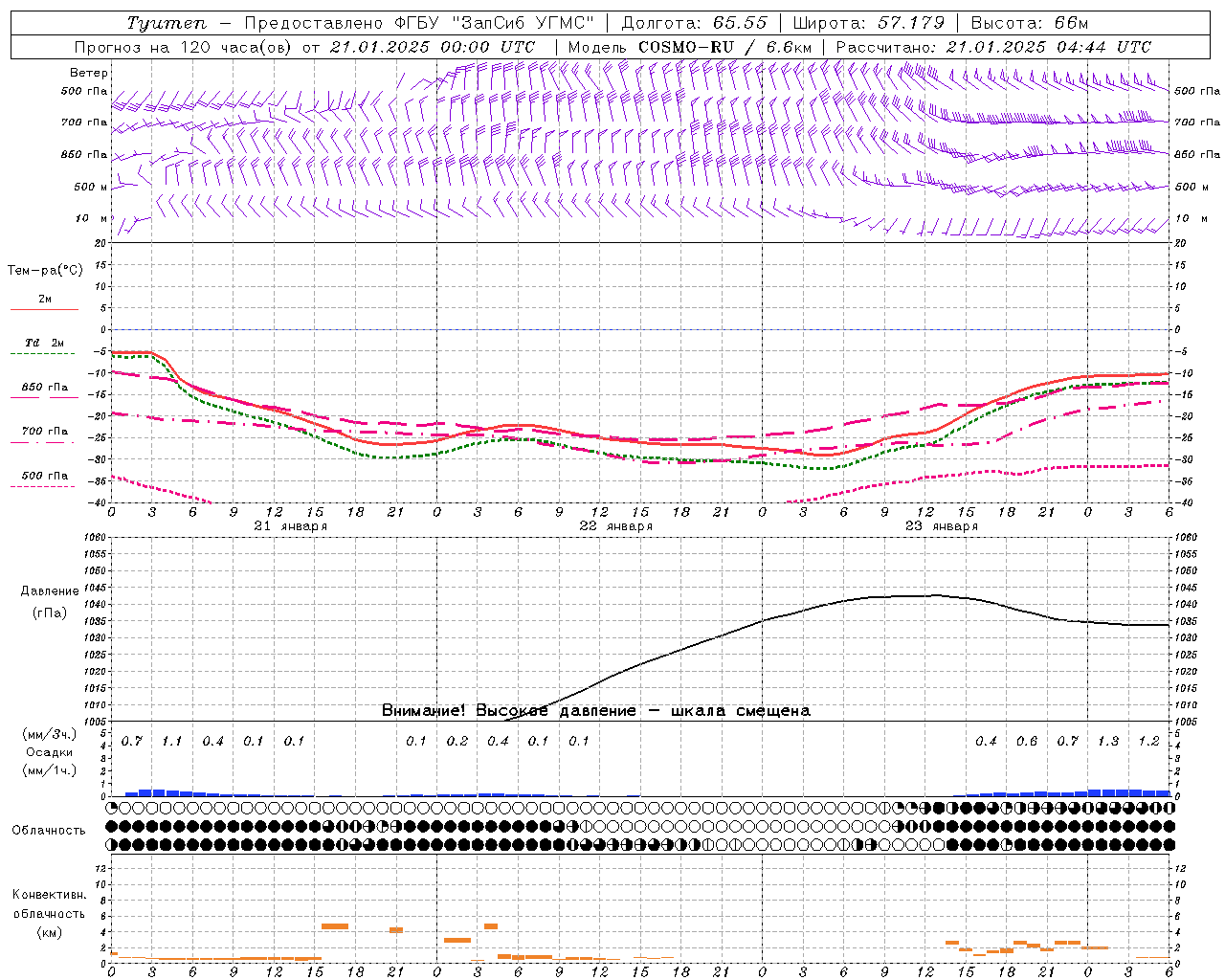The image size is (1225, 980).
Task: Select the Модель COSMO-RU / 6.6км text
Action: click(690, 47)
